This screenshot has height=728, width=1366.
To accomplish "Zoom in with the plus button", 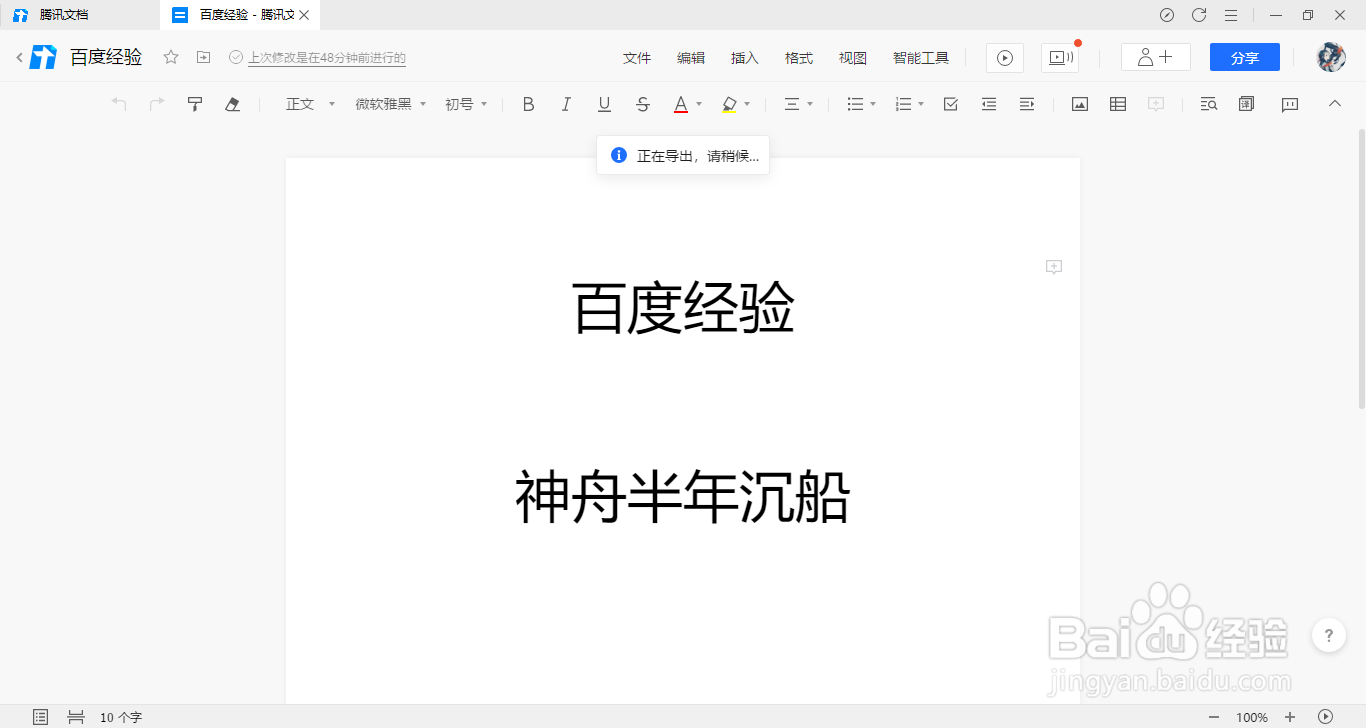I will pos(1290,717).
